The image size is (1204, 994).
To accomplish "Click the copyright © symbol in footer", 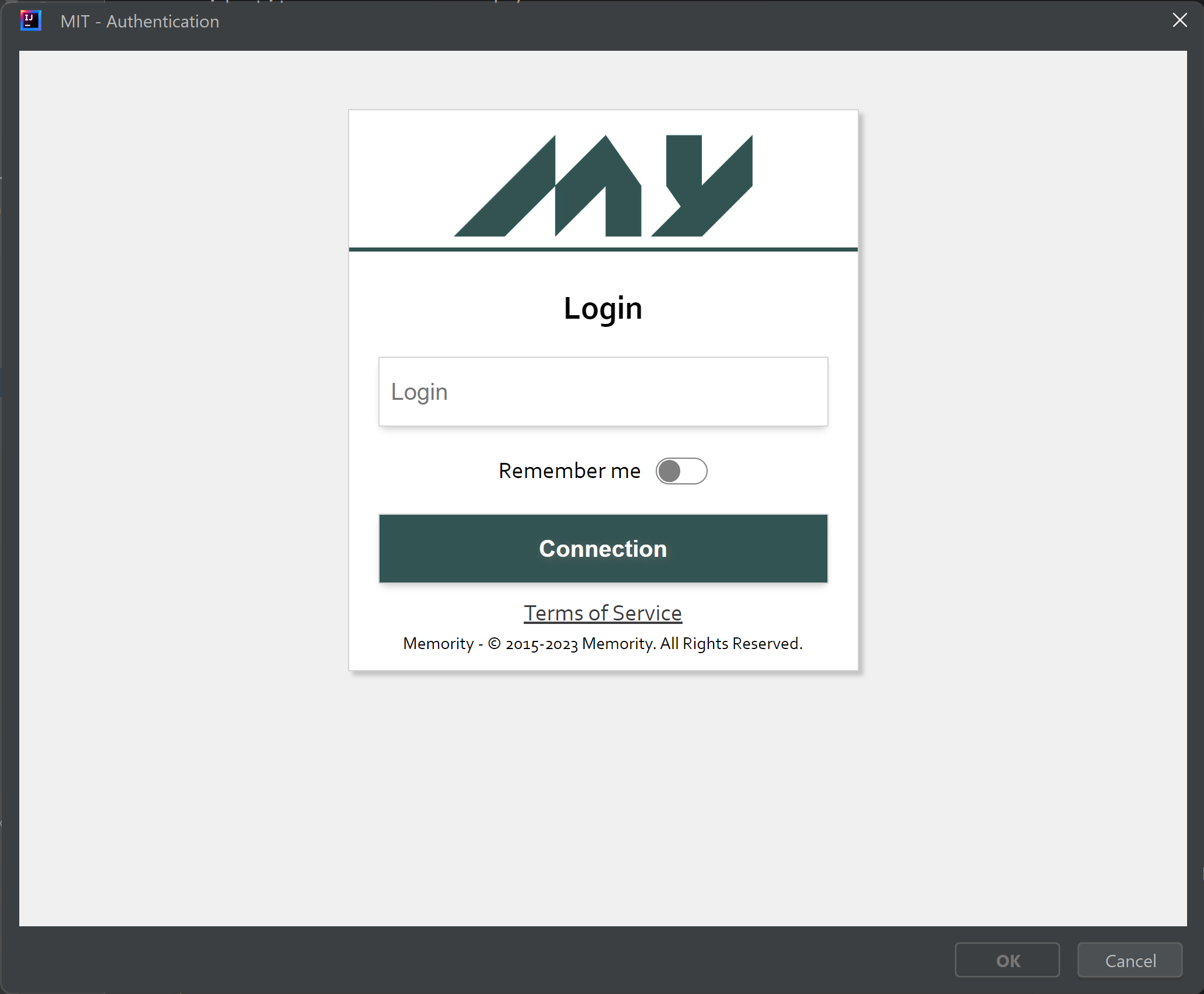I will 494,643.
